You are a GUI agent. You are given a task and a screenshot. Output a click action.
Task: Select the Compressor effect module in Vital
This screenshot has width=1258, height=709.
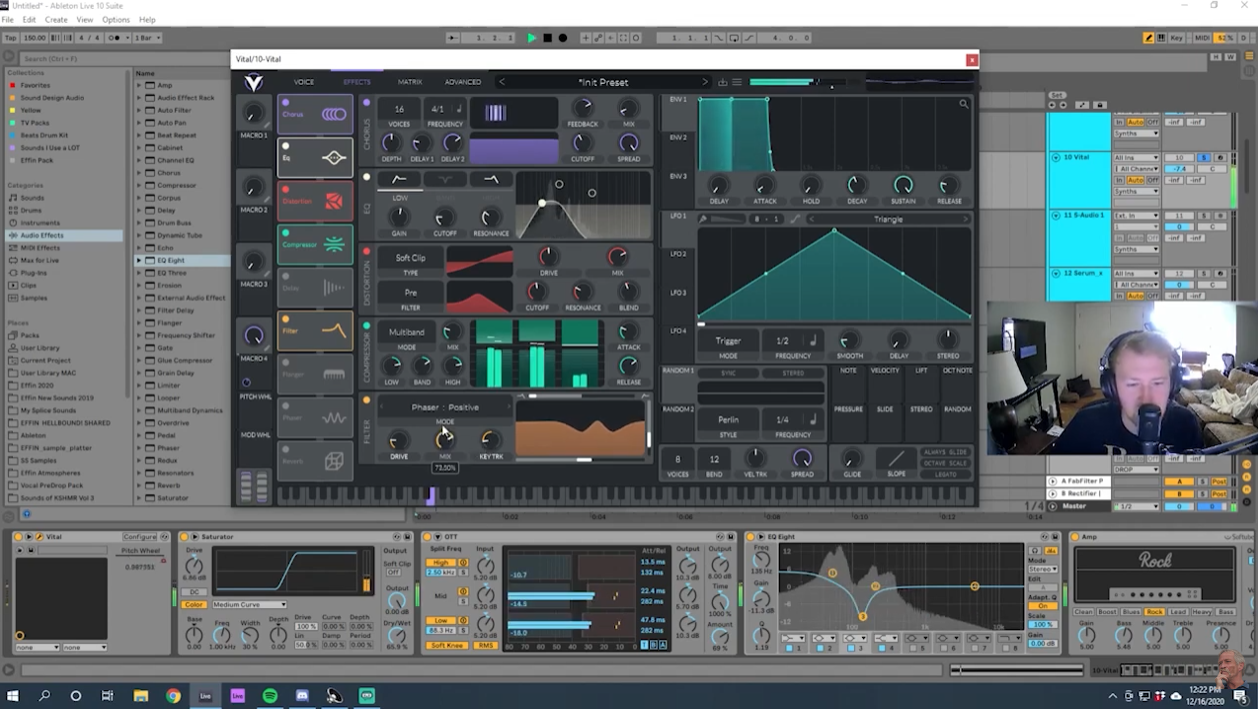(x=315, y=244)
